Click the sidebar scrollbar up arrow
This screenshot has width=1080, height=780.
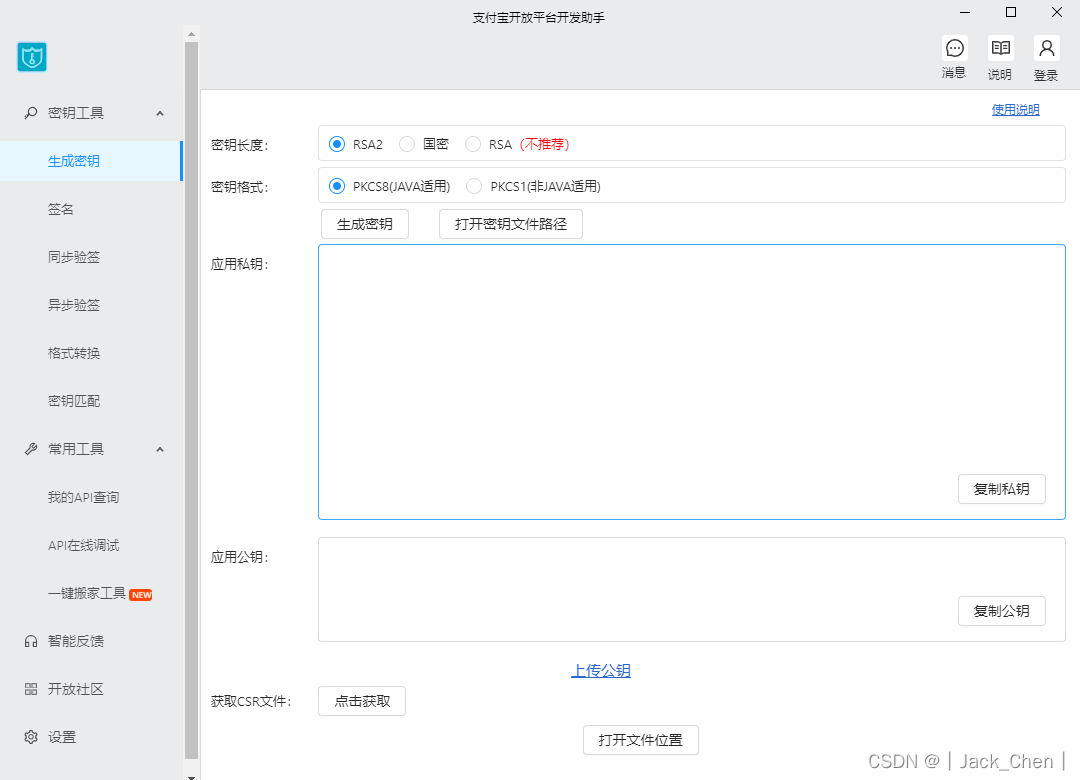(191, 34)
